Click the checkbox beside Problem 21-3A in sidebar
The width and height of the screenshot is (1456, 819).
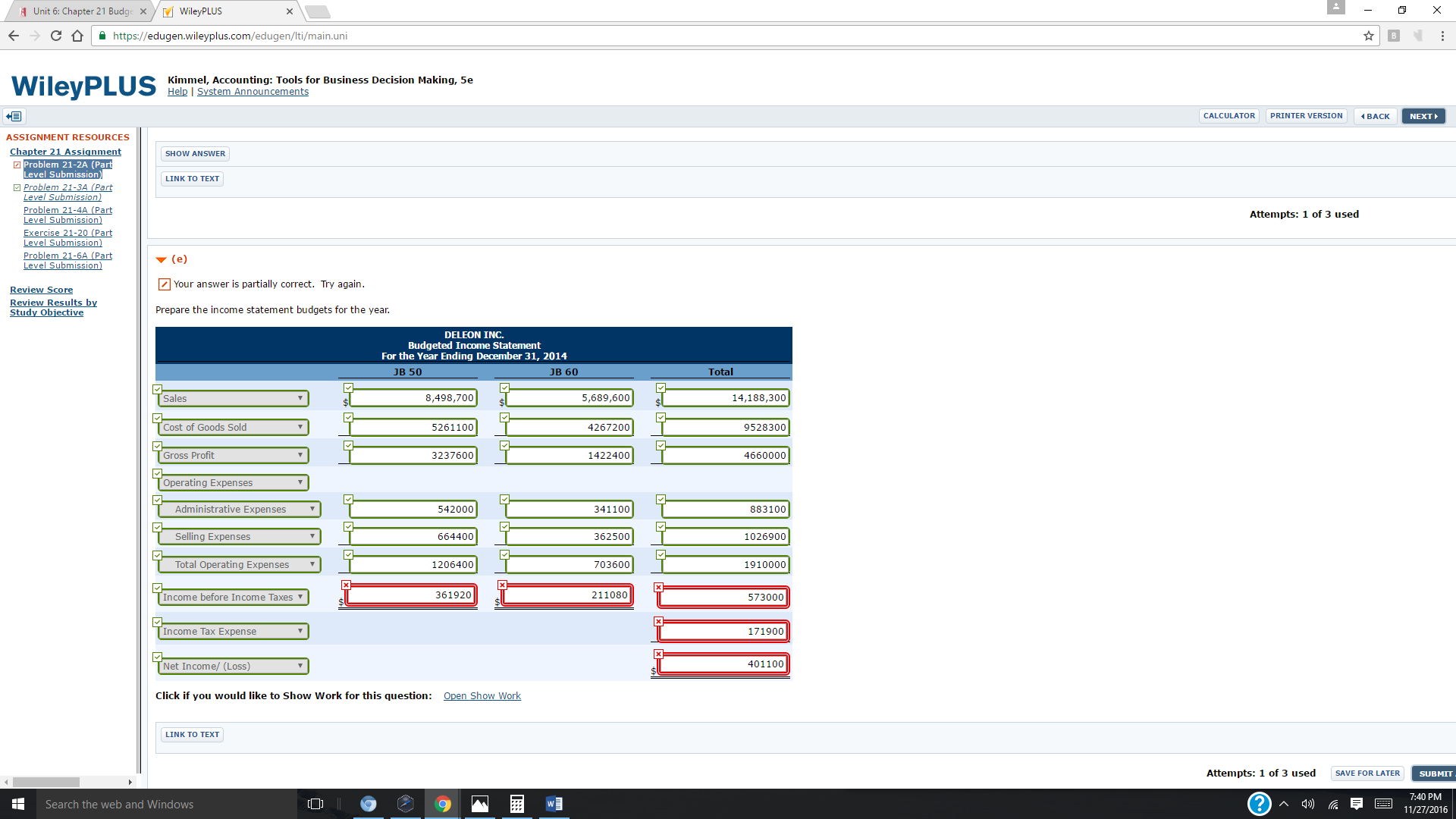17,187
